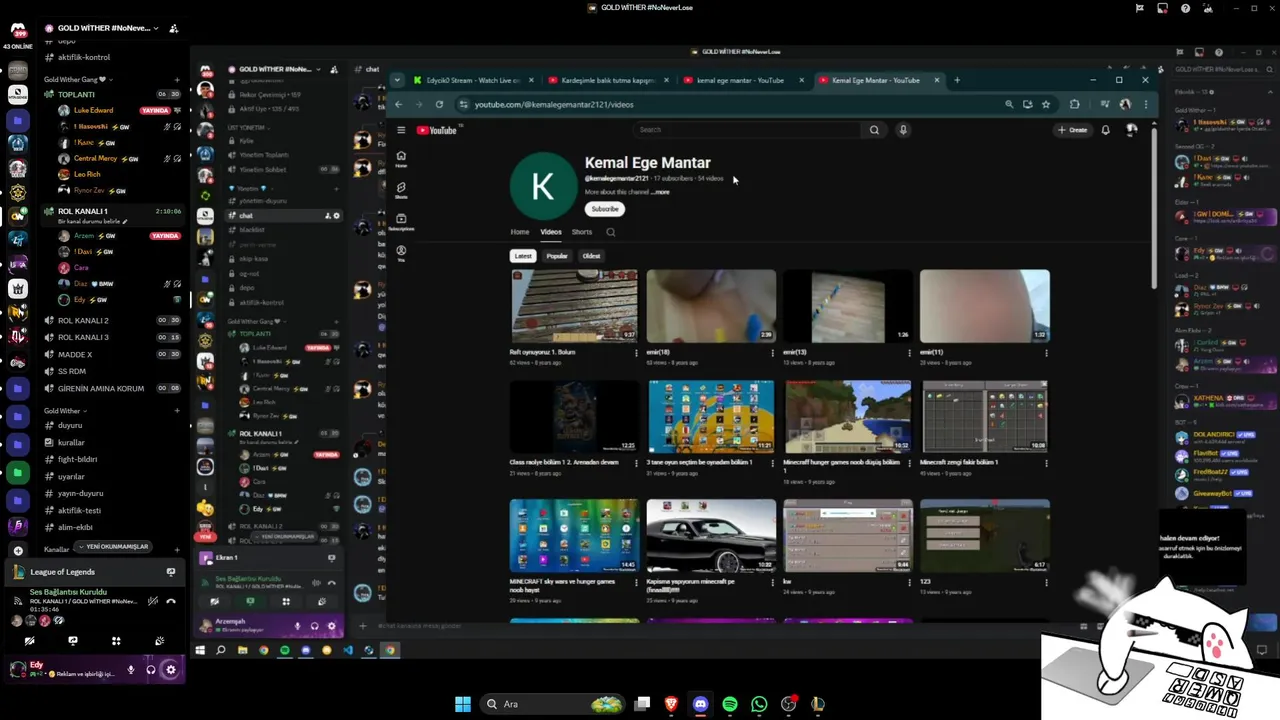1280x720 pixels.
Task: Search within channel magnifier icon
Action: point(611,232)
